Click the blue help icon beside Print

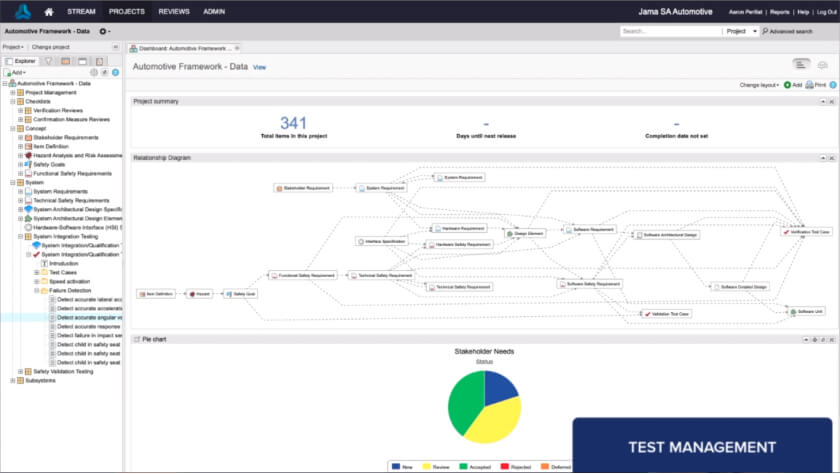click(831, 86)
